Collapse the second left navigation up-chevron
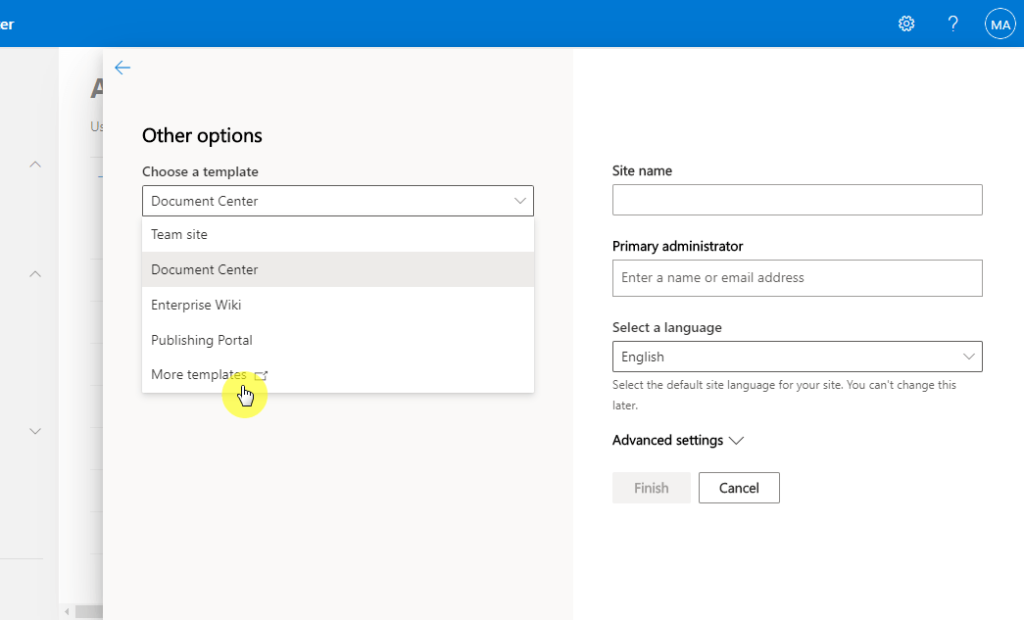The width and height of the screenshot is (1024, 620). coord(35,274)
